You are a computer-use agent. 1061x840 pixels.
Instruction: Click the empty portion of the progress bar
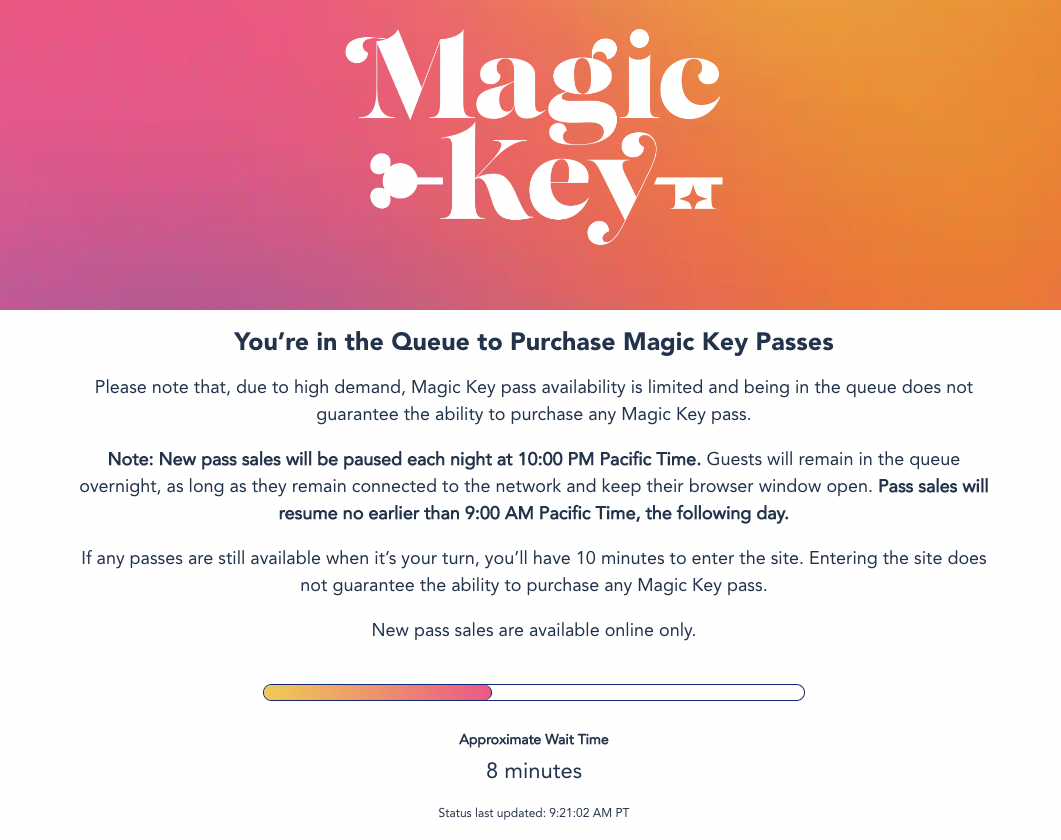pyautogui.click(x=648, y=692)
